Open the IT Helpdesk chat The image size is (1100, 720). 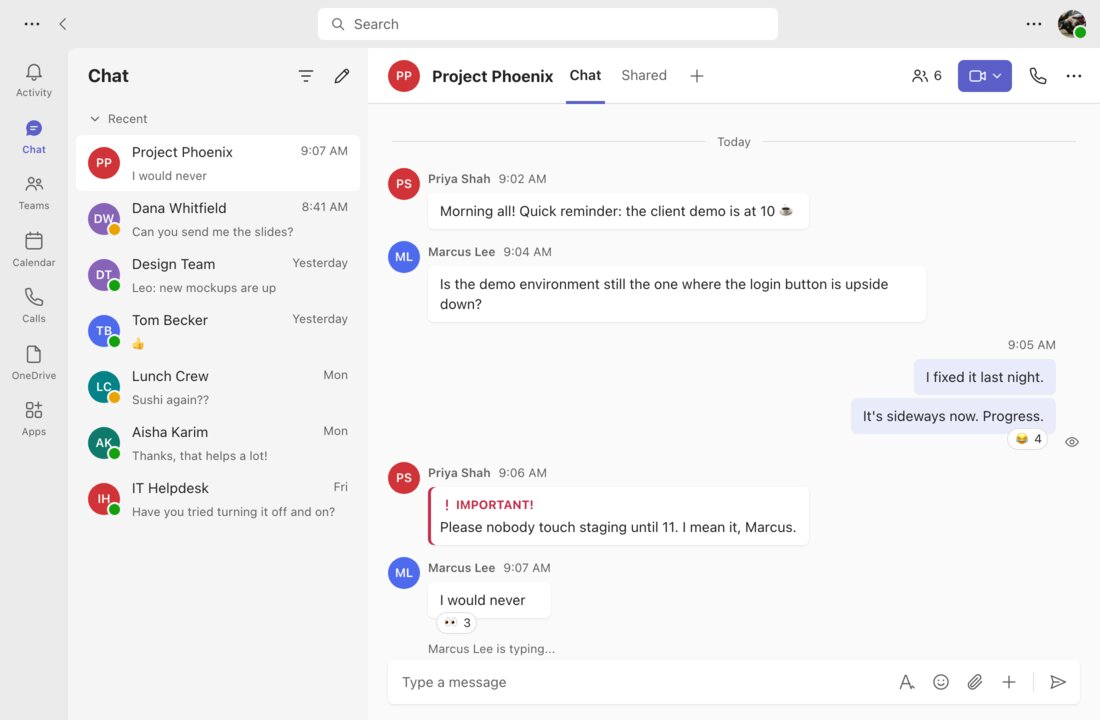[217, 499]
